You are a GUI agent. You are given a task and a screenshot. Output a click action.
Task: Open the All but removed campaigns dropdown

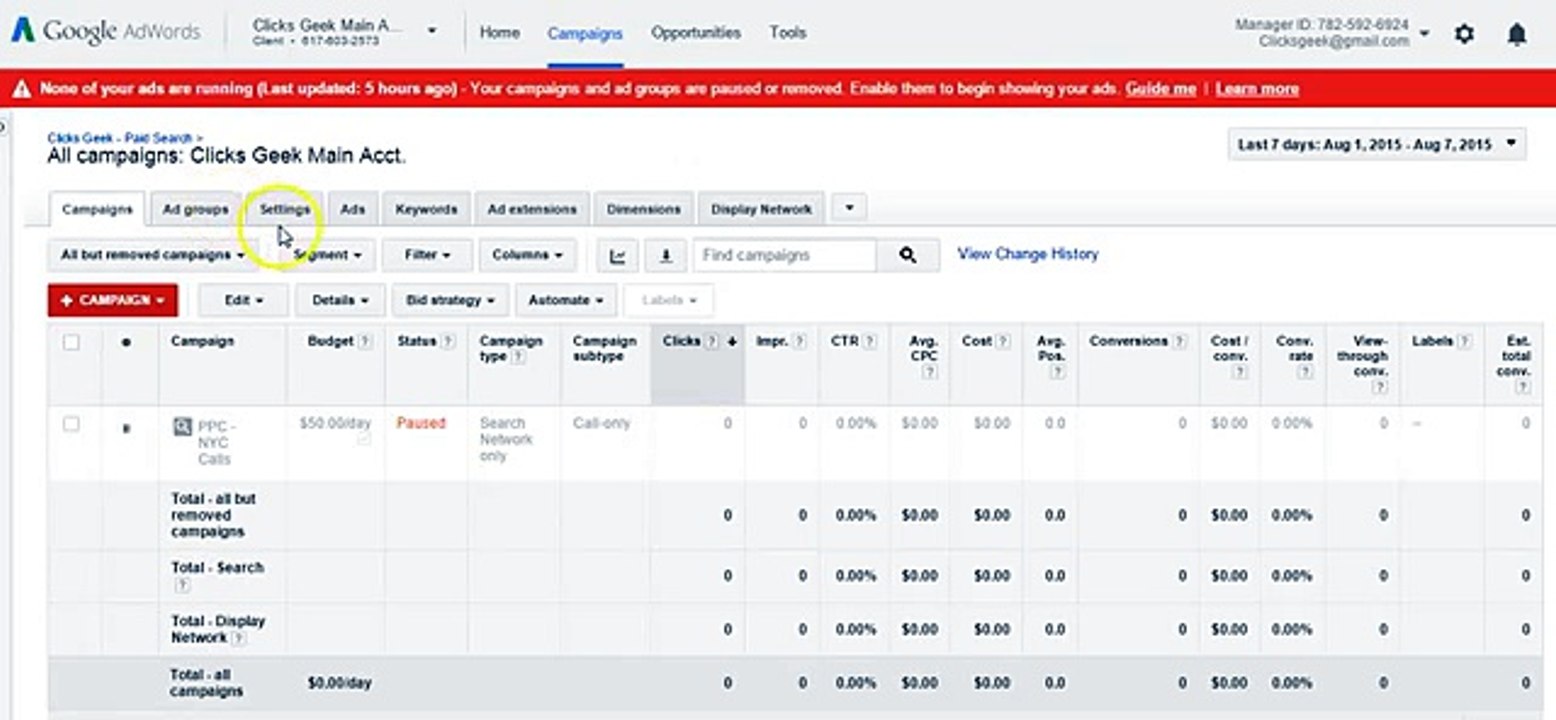tap(153, 255)
